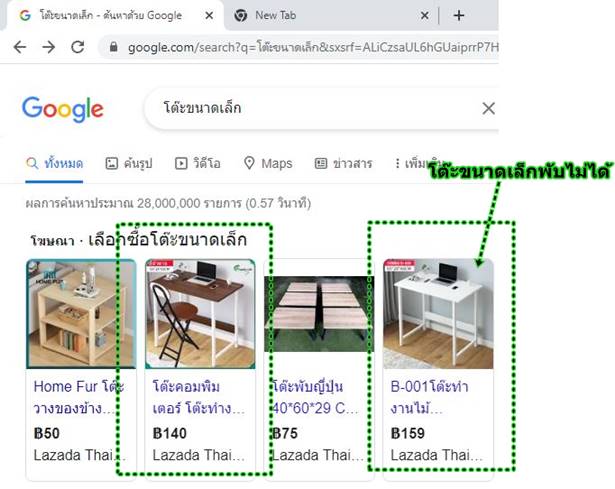
Task: Open the Home Fur shelf table thumbnail
Action: 81,314
